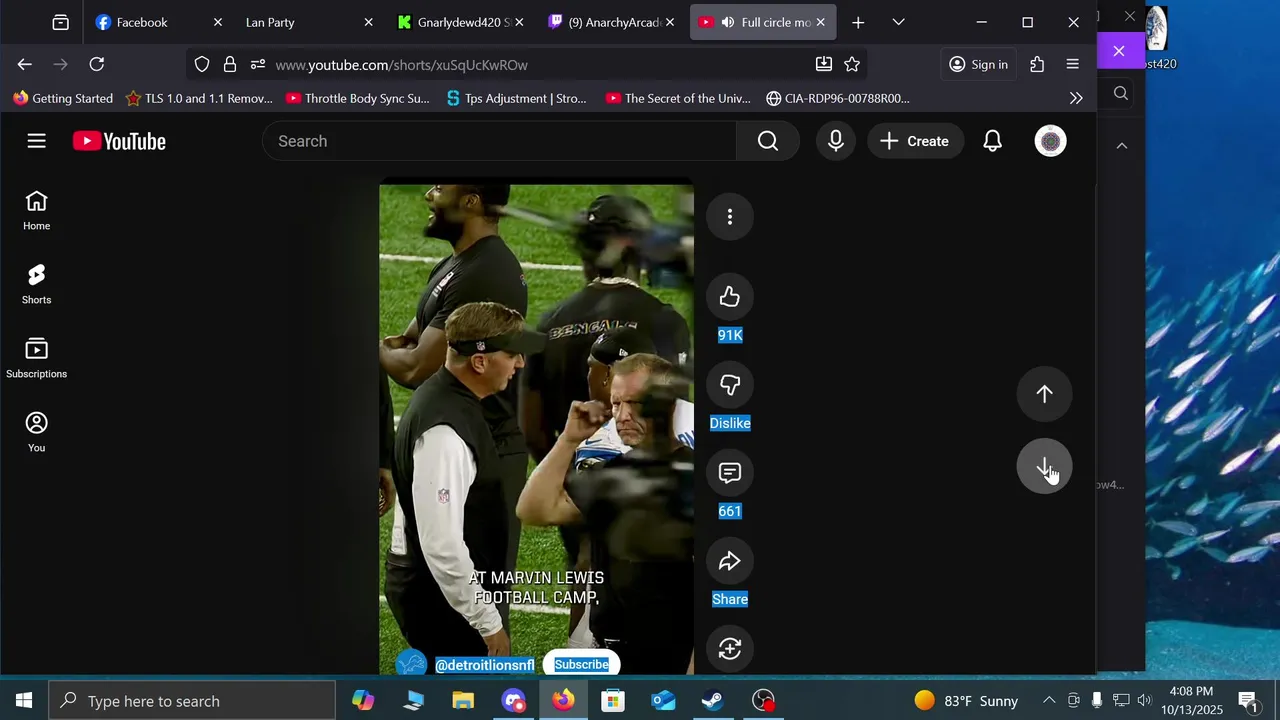Subscribe to detroitlionsnfl channel
1280x720 pixels.
pos(582,664)
